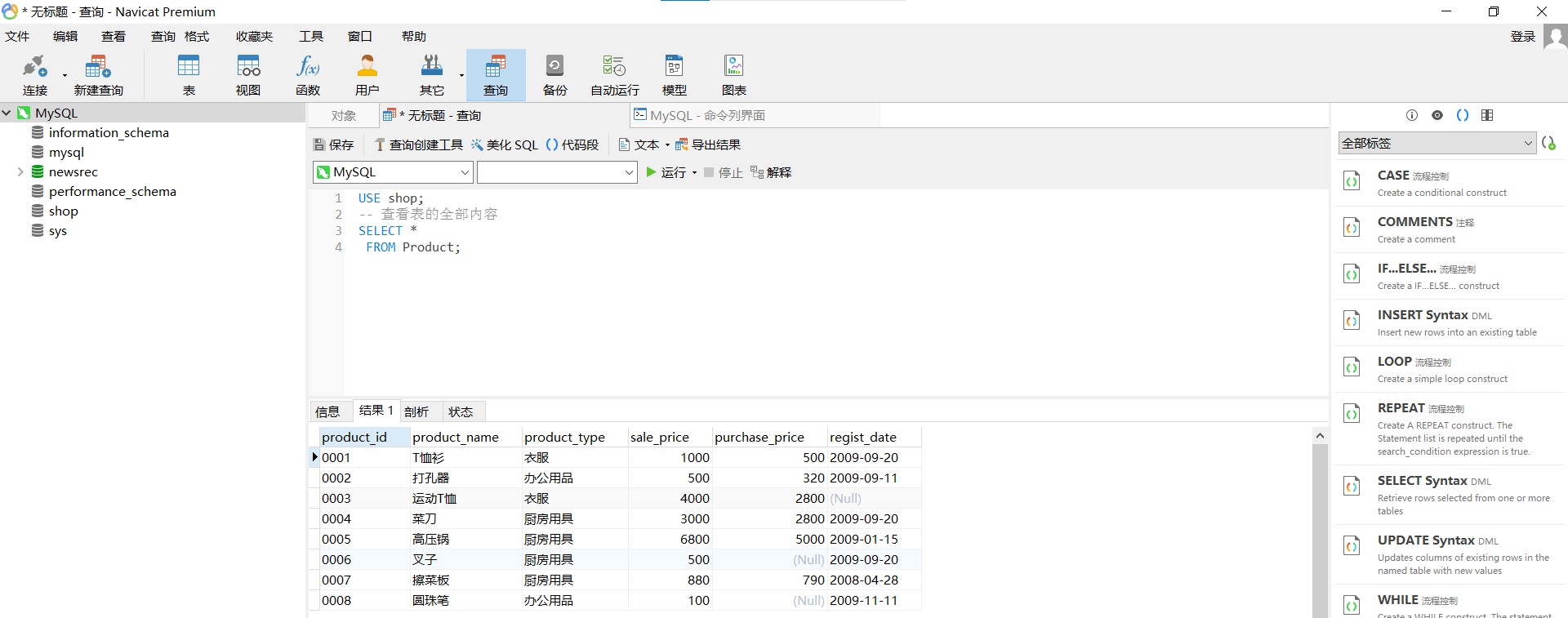The width and height of the screenshot is (1568, 618).
Task: Click the LOOP snippet icon
Action: click(1352, 367)
